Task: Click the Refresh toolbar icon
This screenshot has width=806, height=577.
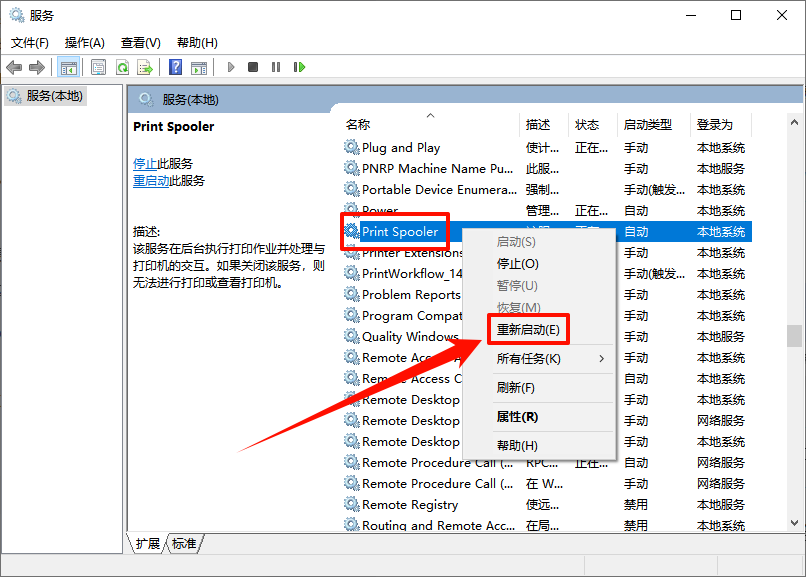Action: pyautogui.click(x=122, y=67)
